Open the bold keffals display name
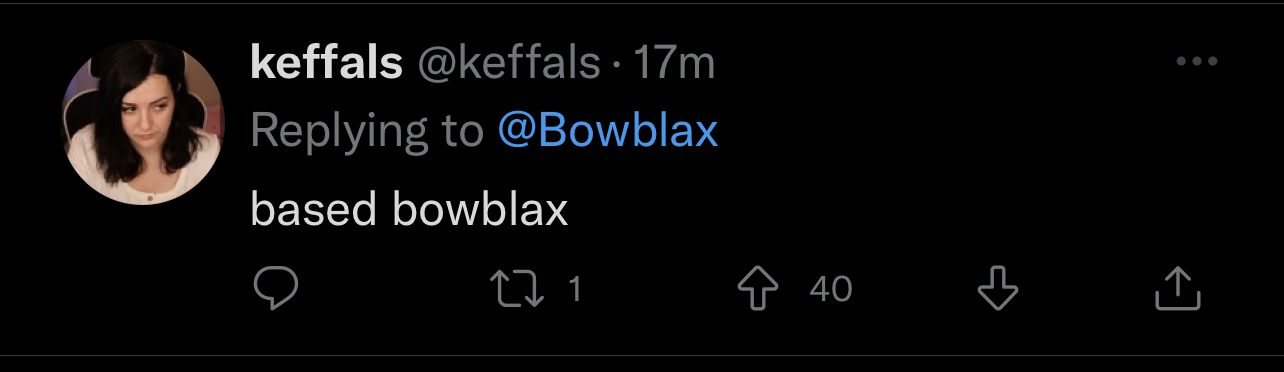The width and height of the screenshot is (1284, 372). tap(326, 64)
